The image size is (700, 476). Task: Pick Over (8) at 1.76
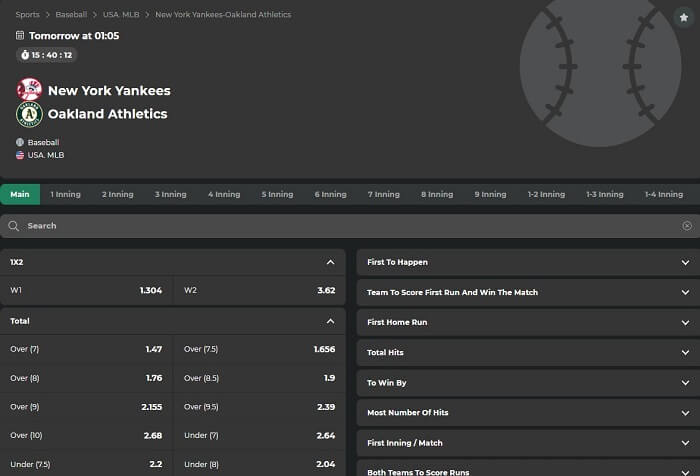[86, 378]
